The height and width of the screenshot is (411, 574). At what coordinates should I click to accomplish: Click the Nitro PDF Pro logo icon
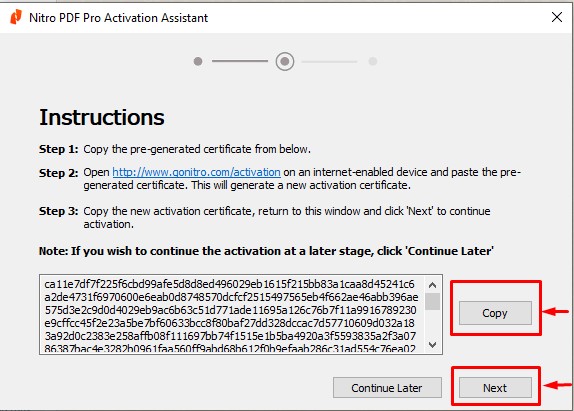16,17
